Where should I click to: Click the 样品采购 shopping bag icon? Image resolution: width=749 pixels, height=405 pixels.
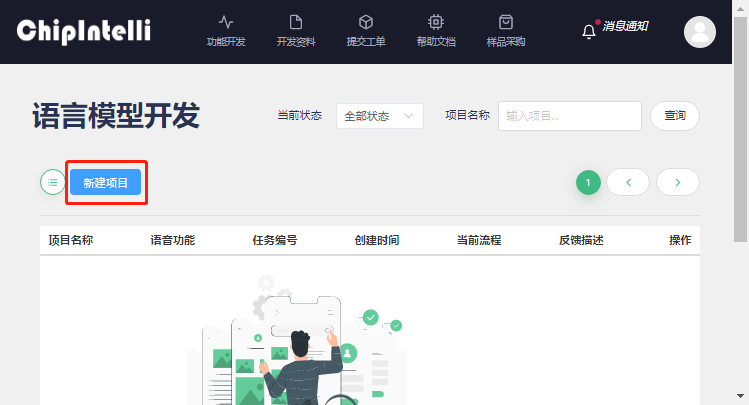click(505, 22)
